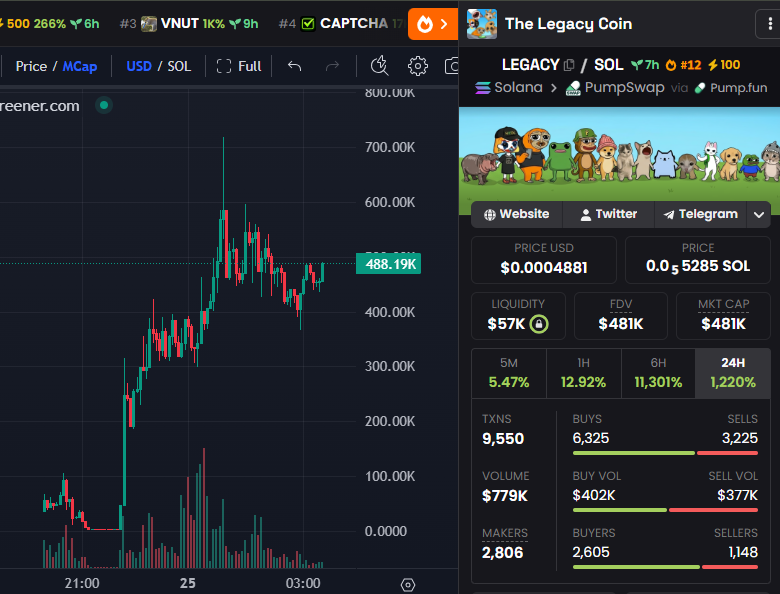Click the liquidity lock icon
Screen dimensions: 780x594
pyautogui.click(x=539, y=324)
